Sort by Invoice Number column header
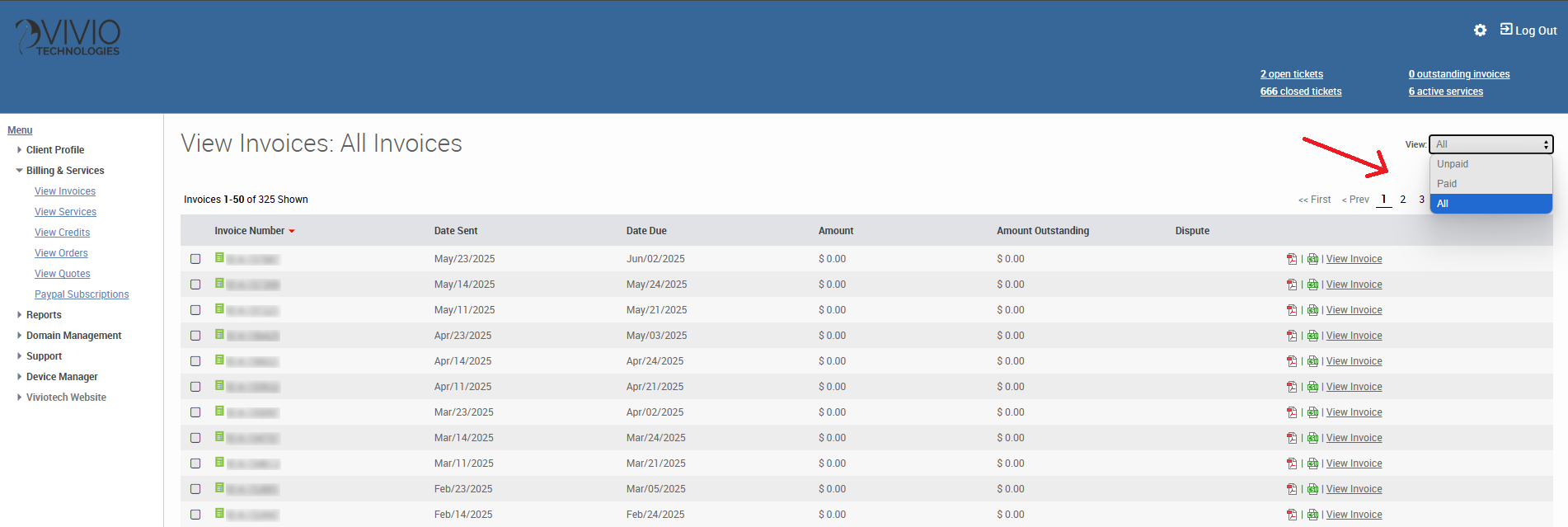 coord(249,231)
